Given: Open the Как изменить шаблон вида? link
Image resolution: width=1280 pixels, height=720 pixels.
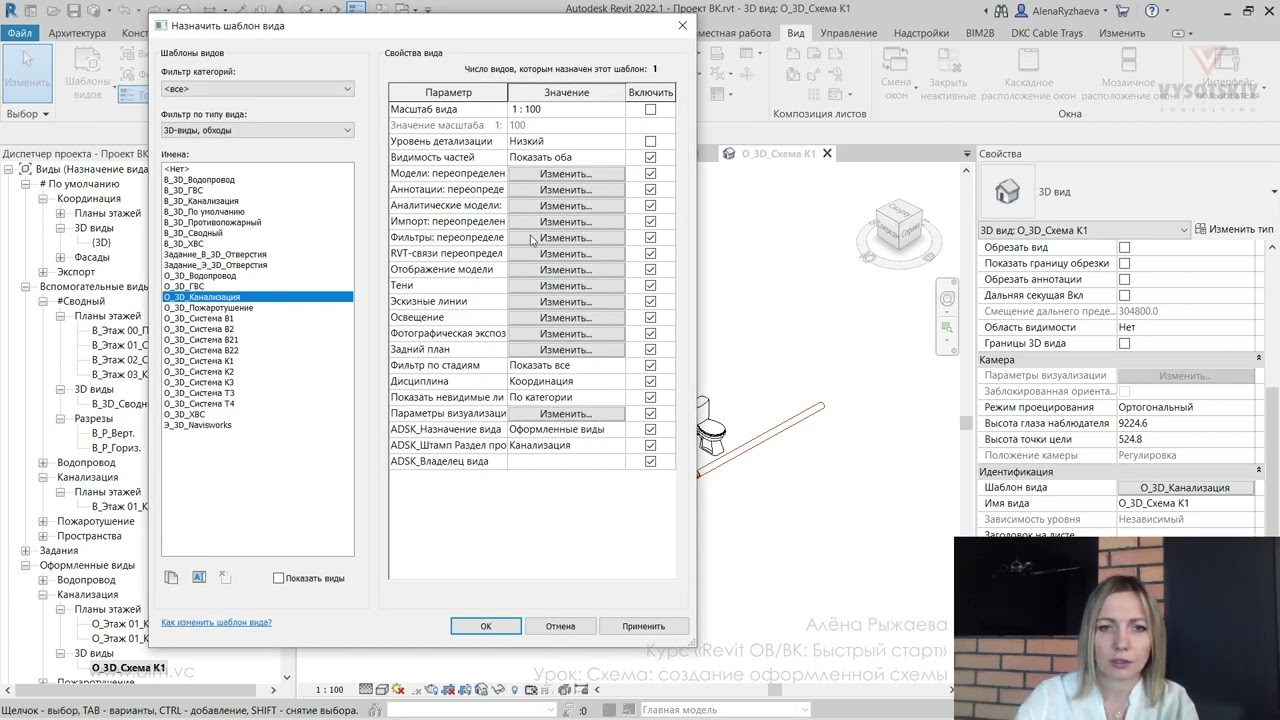Looking at the screenshot, I should (216, 622).
